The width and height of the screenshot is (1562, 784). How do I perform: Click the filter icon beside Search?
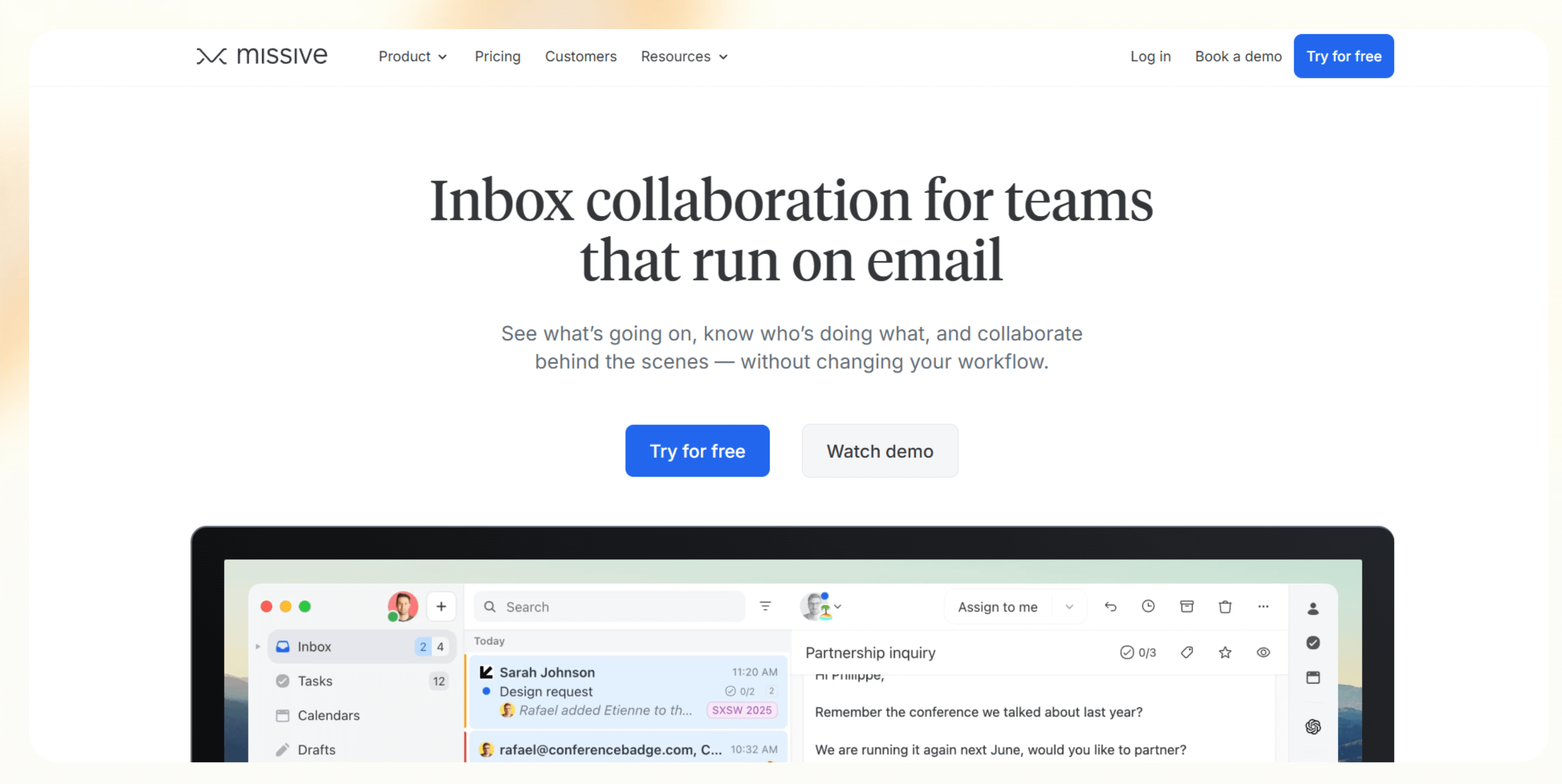pyautogui.click(x=765, y=606)
